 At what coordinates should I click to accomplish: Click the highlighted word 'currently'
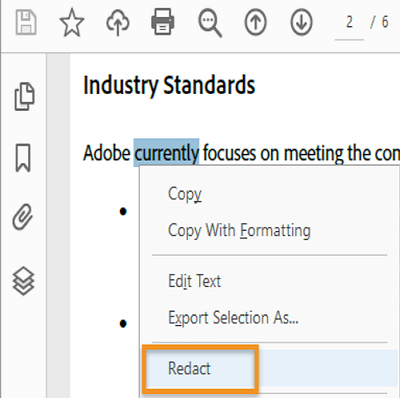pos(166,153)
